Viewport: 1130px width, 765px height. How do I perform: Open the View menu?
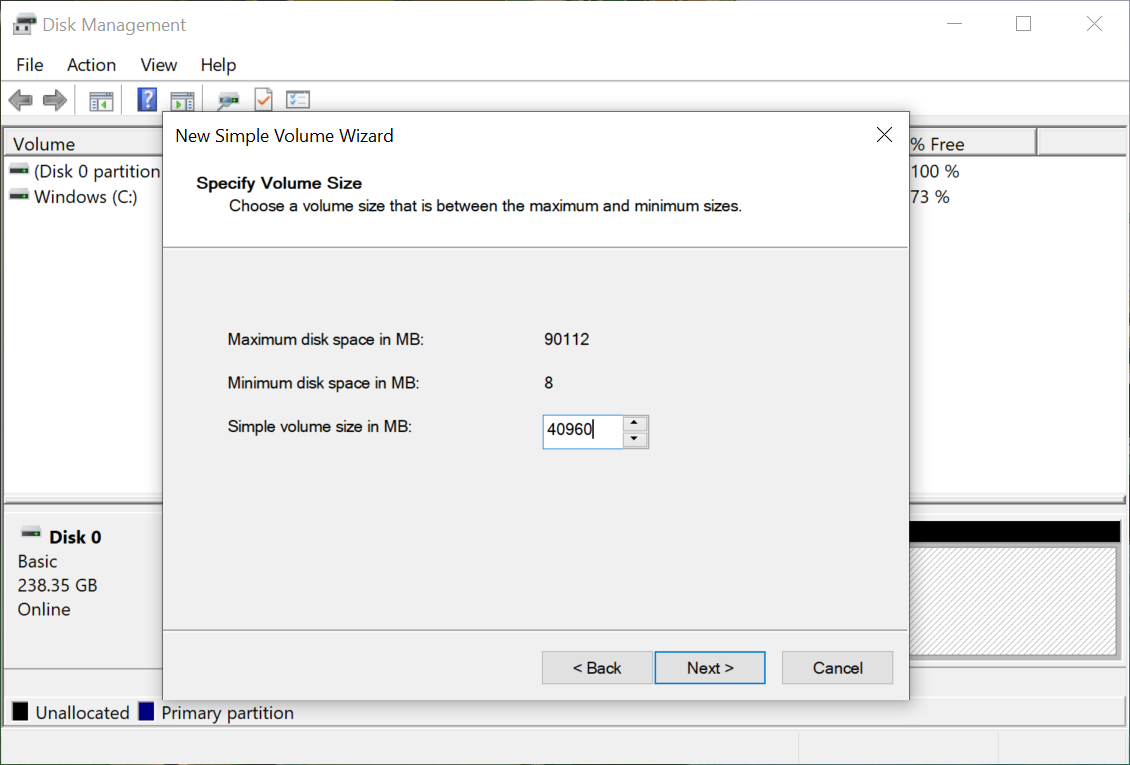click(x=159, y=65)
